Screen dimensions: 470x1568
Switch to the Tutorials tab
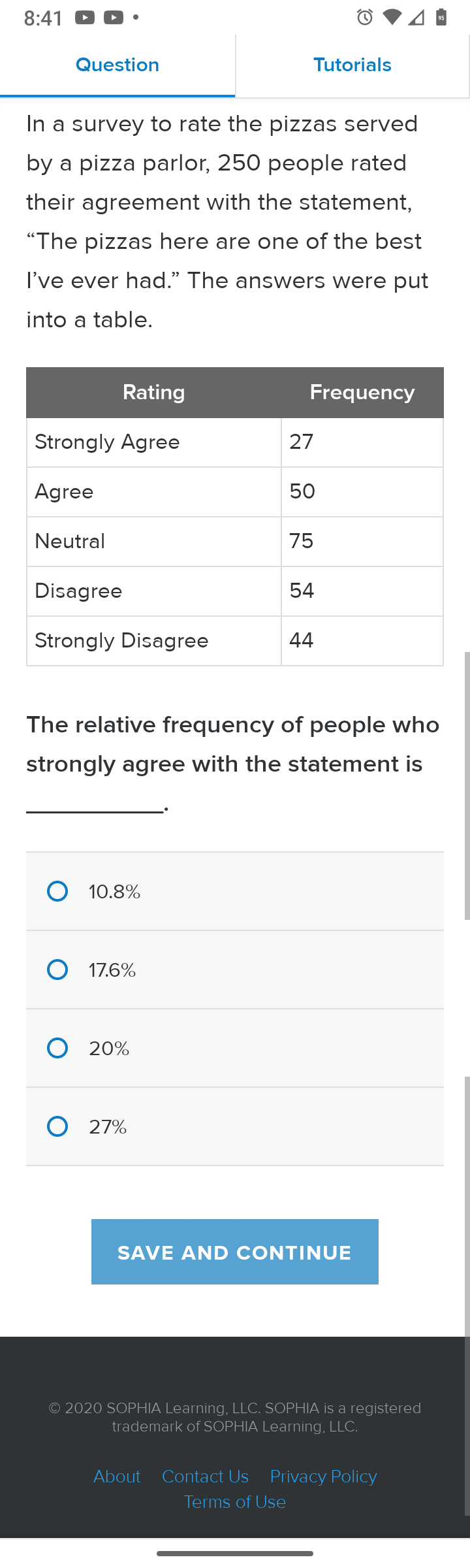click(352, 65)
